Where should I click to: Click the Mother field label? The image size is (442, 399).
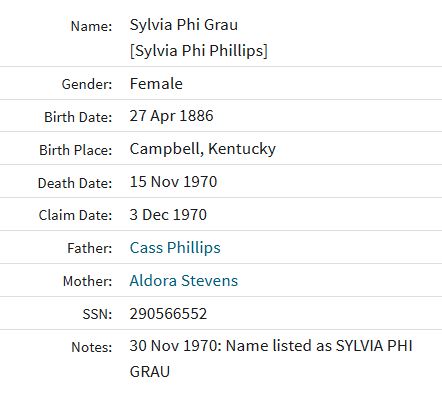(88, 281)
